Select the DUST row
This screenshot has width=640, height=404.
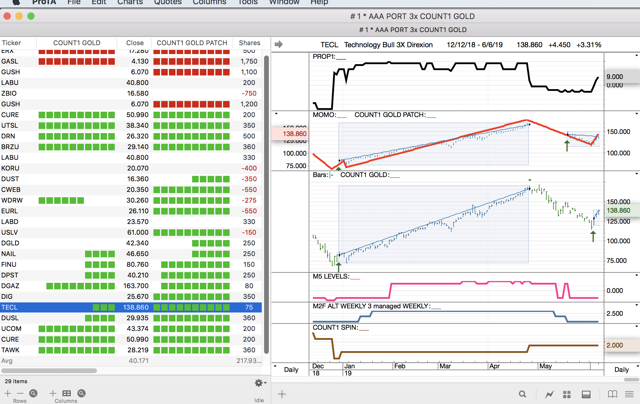(131, 179)
